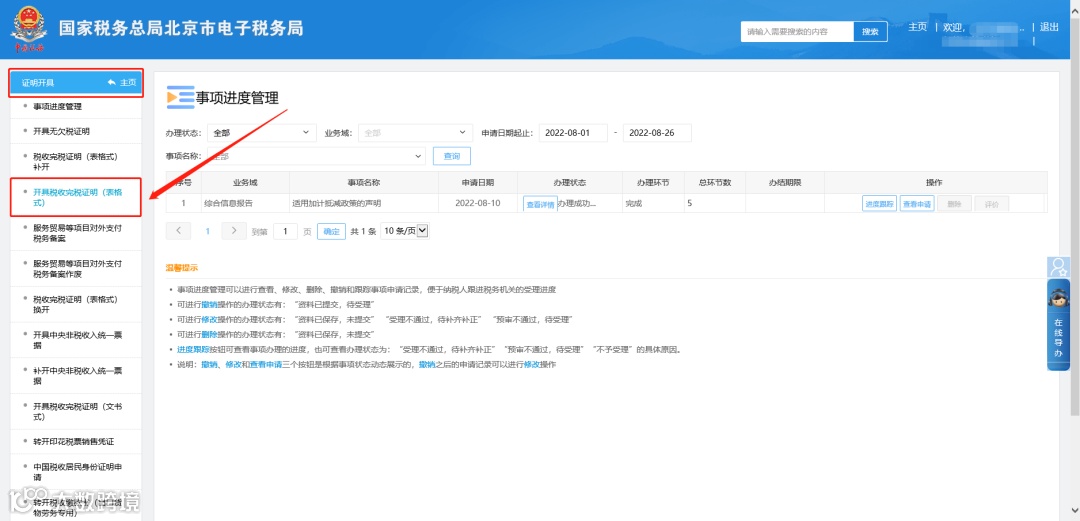Click the 搜索 search button

pos(870,32)
